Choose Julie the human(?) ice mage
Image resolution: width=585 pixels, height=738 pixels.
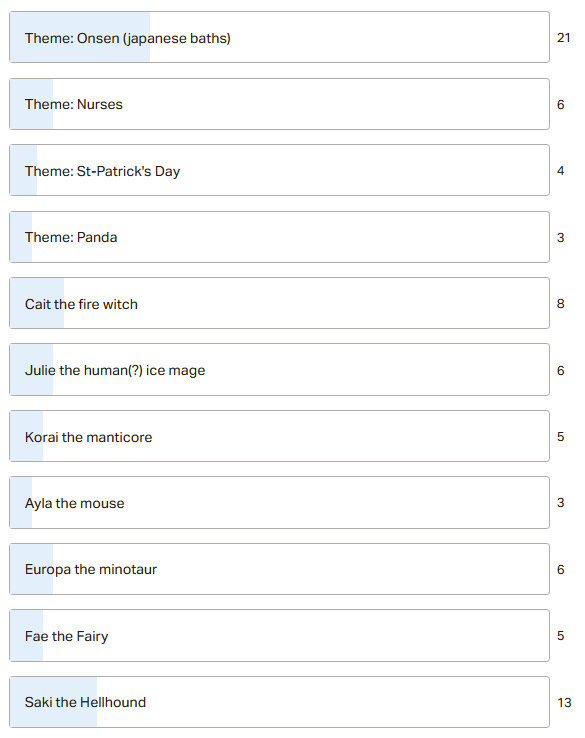[280, 370]
